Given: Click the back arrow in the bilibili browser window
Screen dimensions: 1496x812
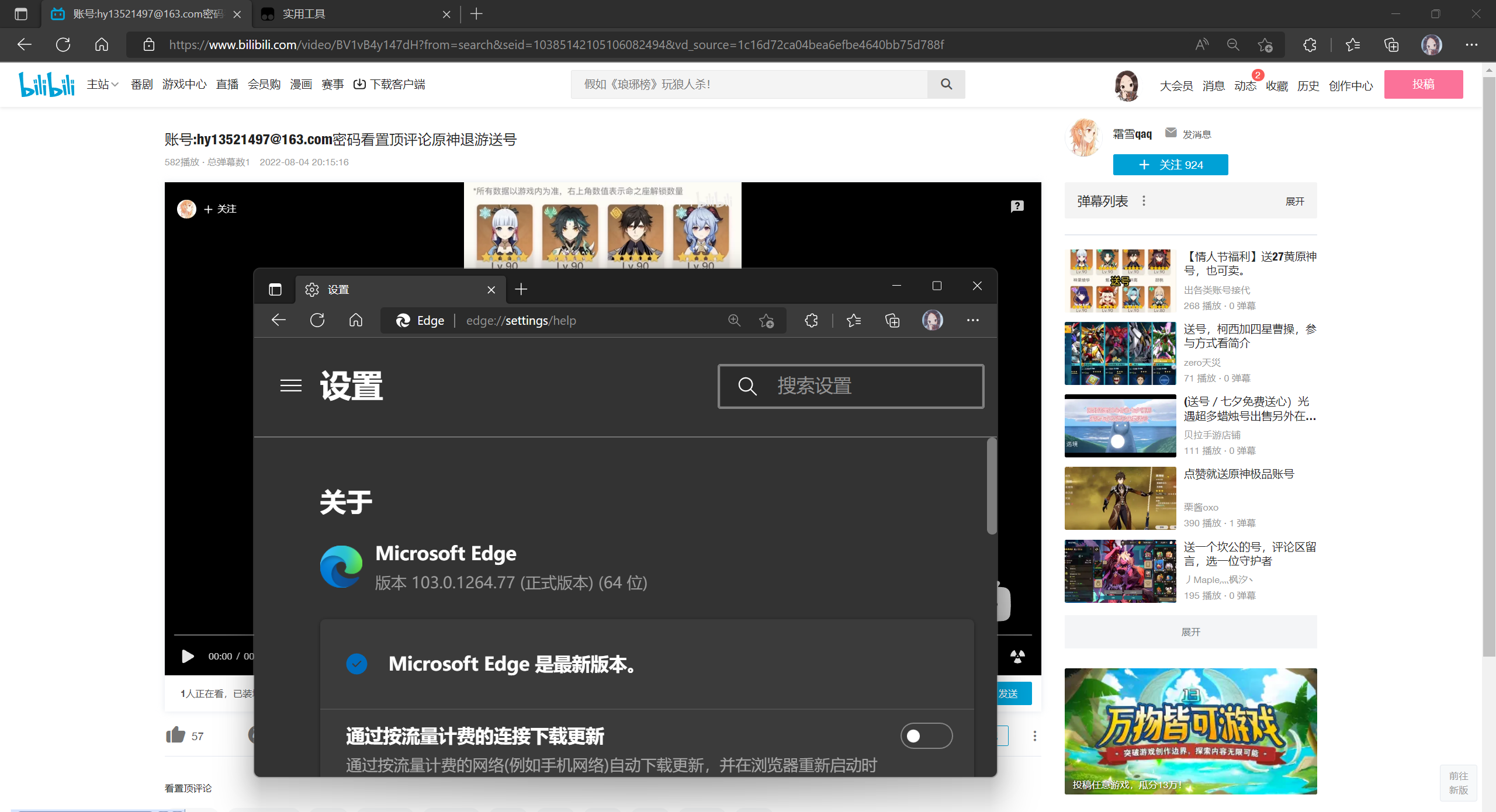Looking at the screenshot, I should click(25, 44).
